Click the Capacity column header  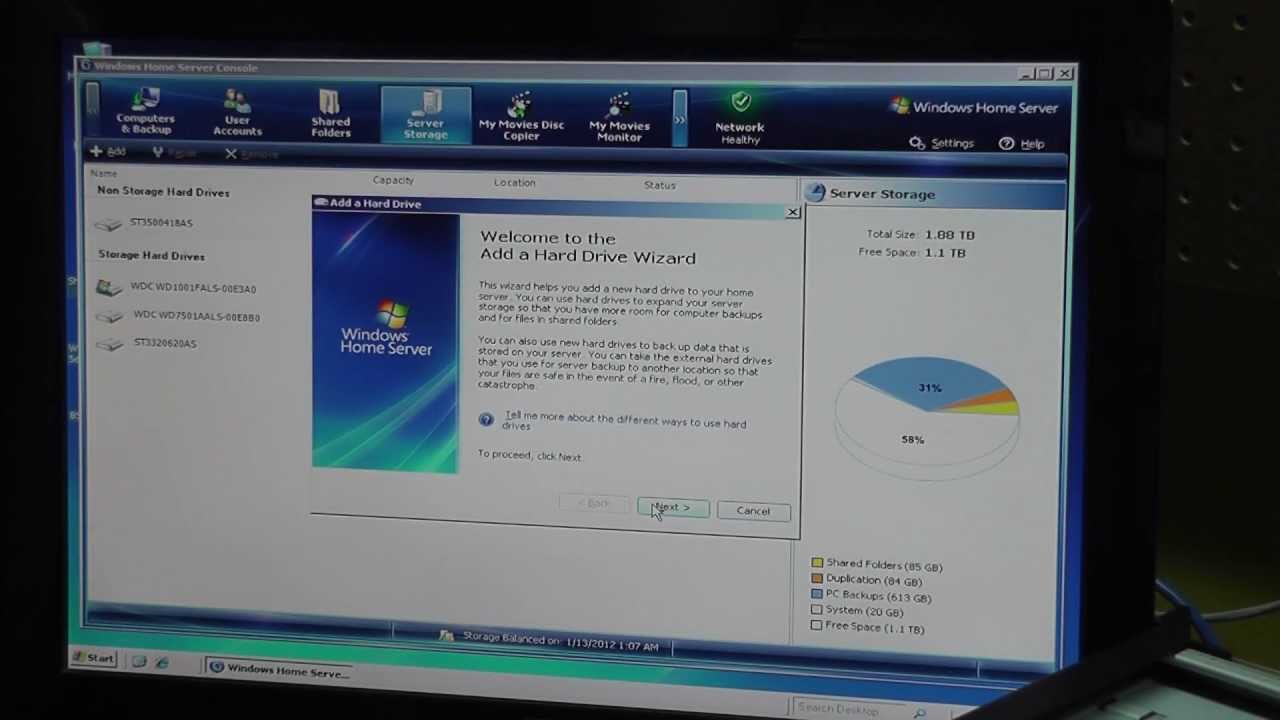tap(393, 180)
